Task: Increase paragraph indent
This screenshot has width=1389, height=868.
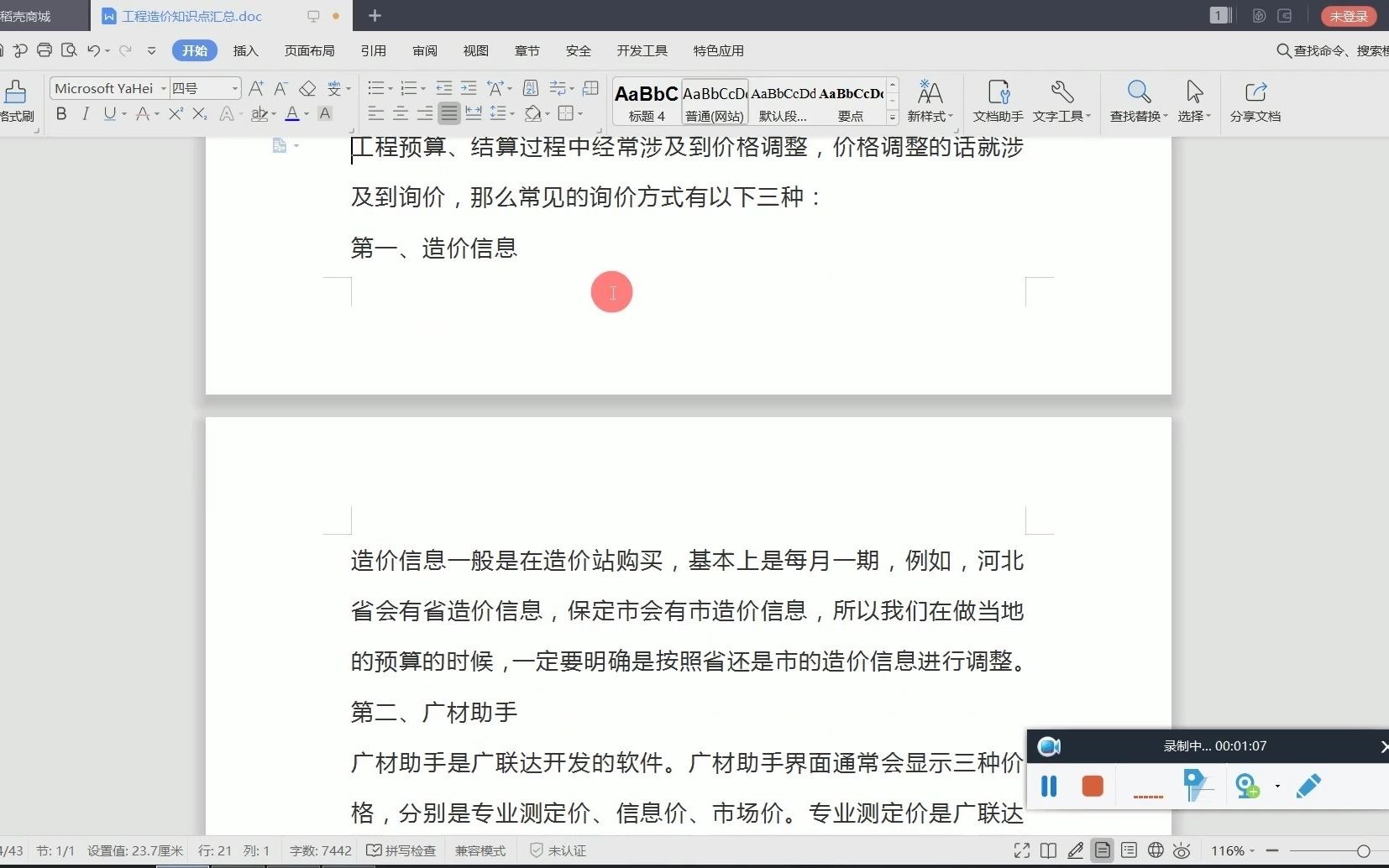Action: click(469, 88)
